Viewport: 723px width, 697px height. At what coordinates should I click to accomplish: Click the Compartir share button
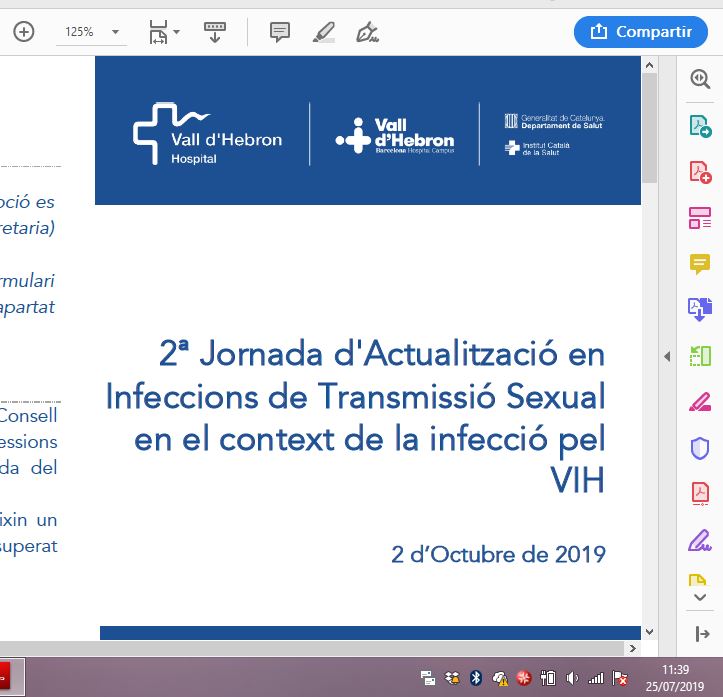tap(640, 32)
